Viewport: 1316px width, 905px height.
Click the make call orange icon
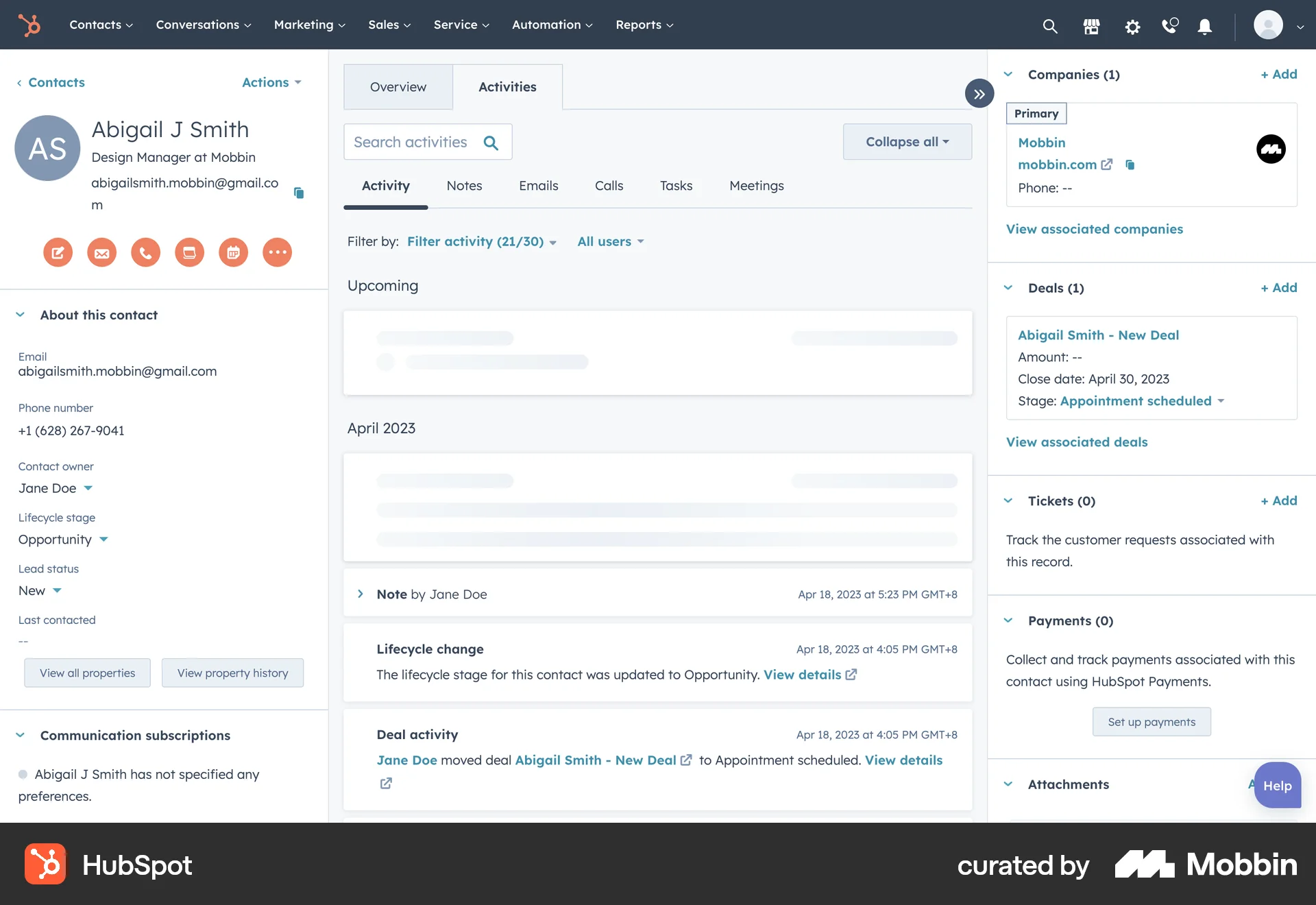(x=146, y=252)
